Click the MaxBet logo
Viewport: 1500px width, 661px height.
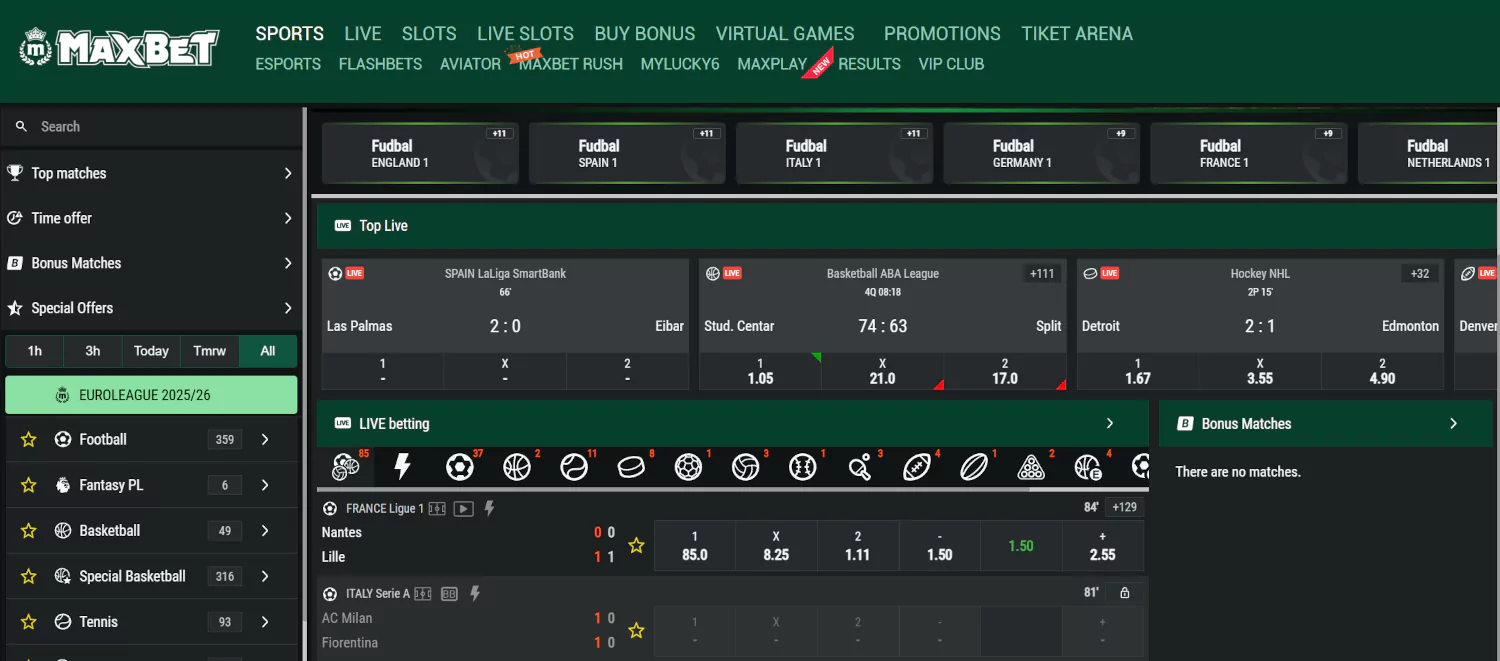119,48
